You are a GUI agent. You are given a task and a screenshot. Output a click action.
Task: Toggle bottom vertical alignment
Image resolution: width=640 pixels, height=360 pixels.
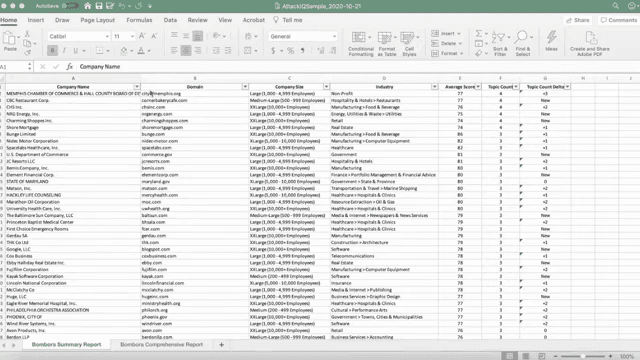pos(198,36)
